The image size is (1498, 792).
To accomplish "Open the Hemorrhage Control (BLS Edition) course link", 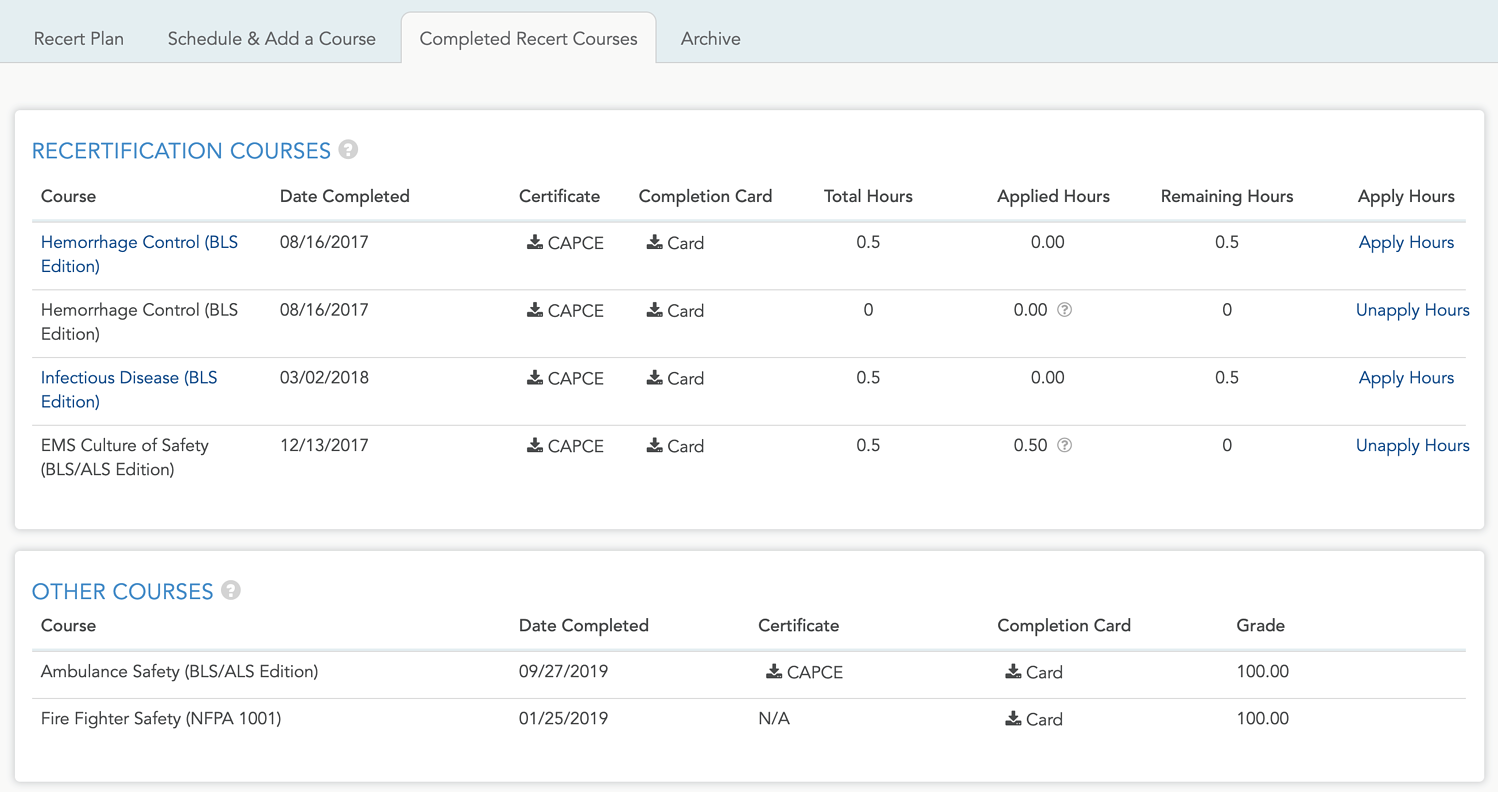I will tap(139, 254).
